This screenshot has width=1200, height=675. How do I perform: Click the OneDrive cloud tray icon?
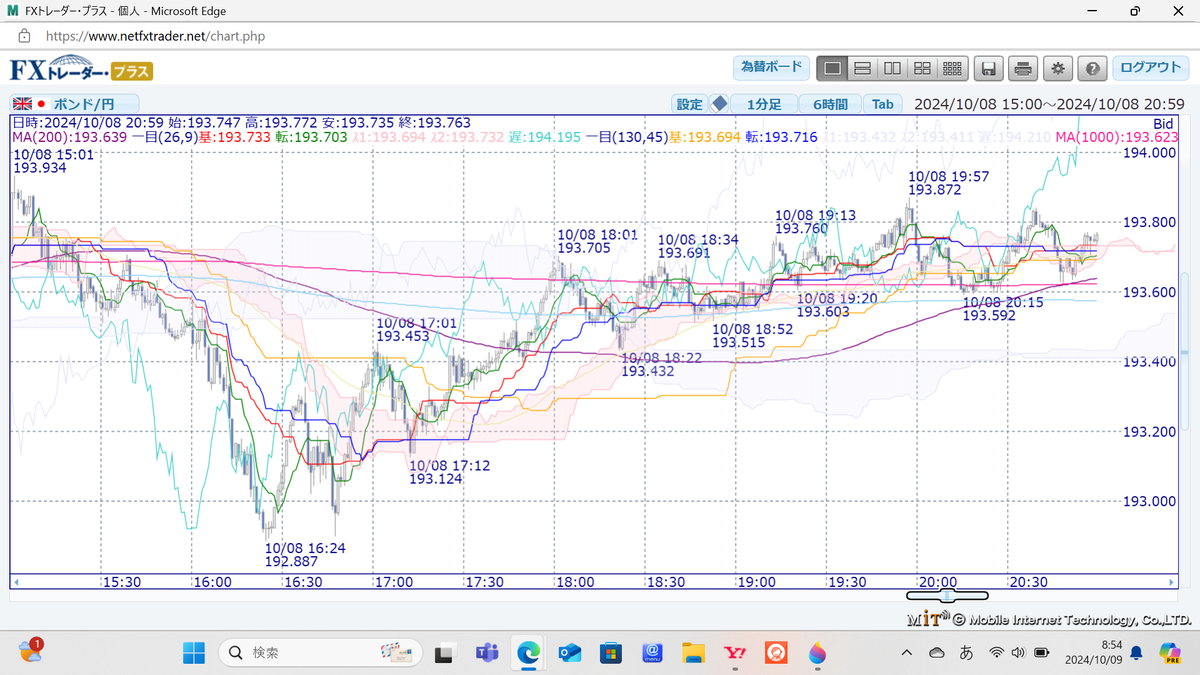[x=937, y=653]
